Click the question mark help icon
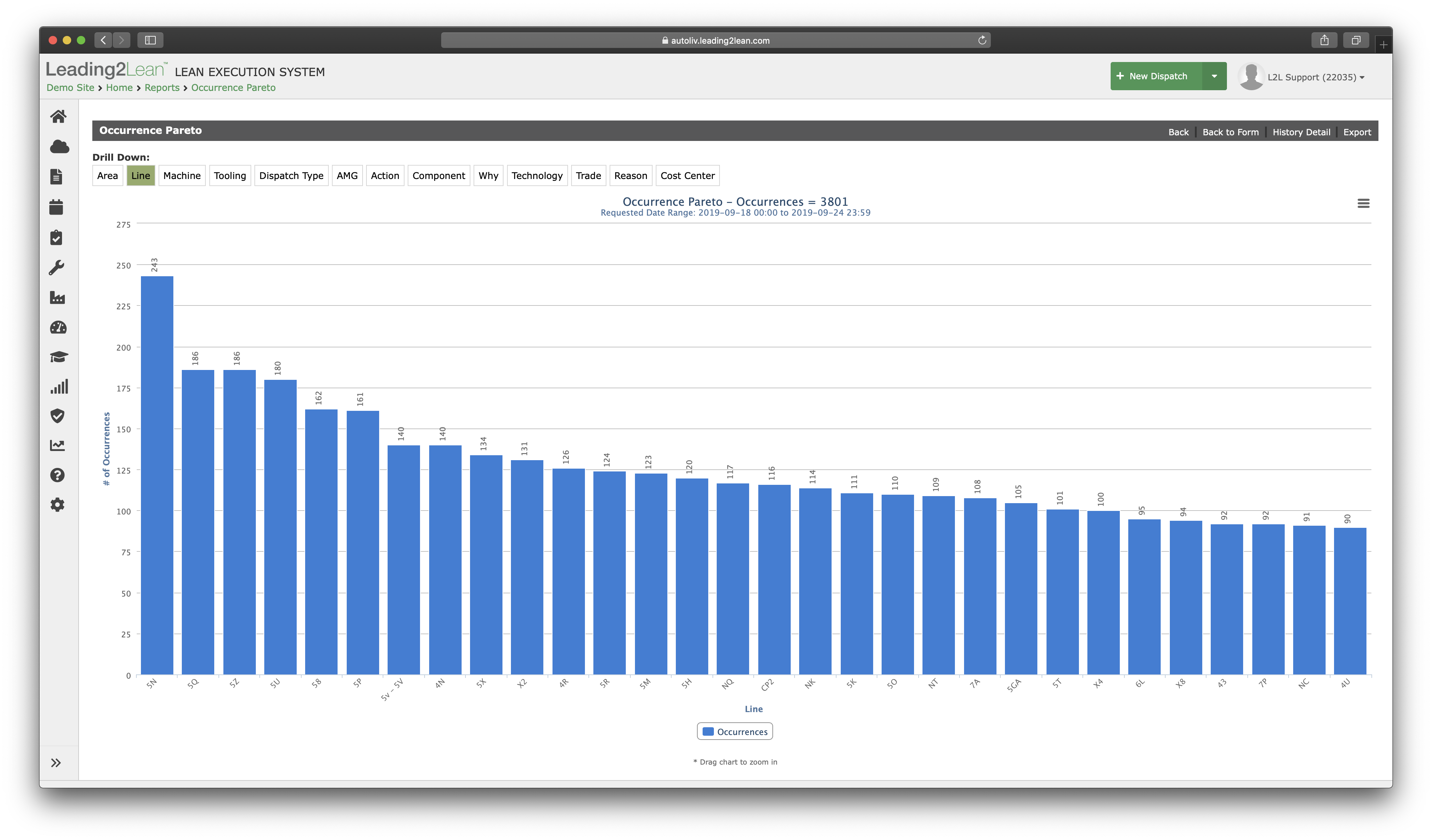This screenshot has height=840, width=1432. (57, 475)
